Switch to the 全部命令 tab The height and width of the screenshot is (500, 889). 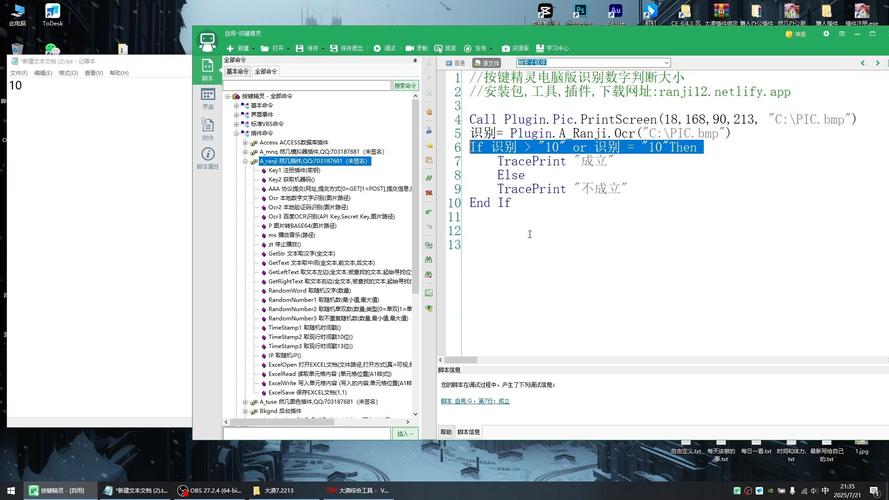(x=265, y=71)
